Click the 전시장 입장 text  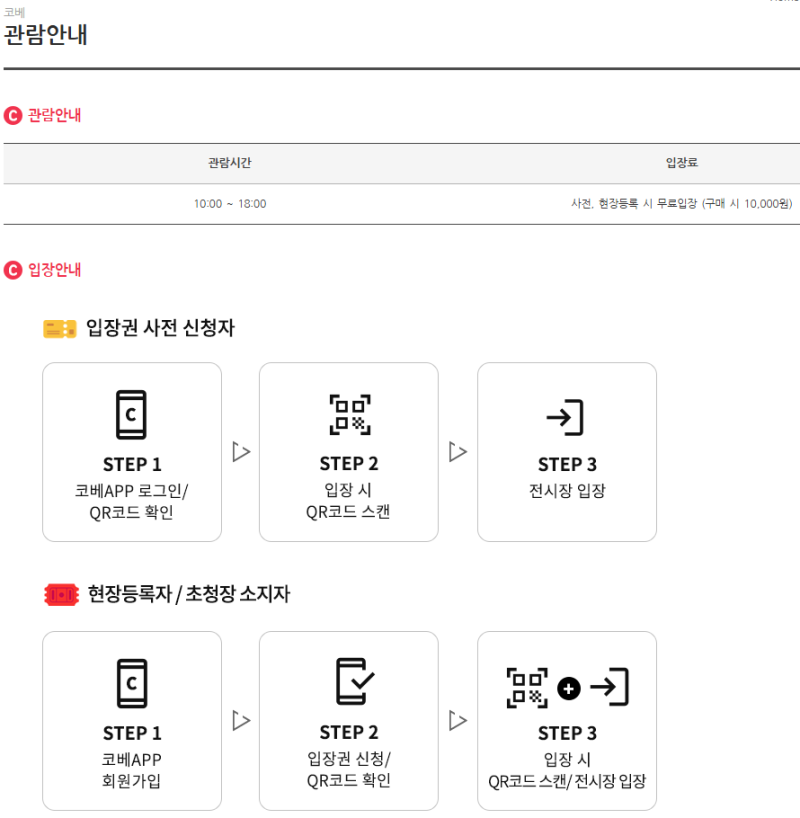pos(567,491)
